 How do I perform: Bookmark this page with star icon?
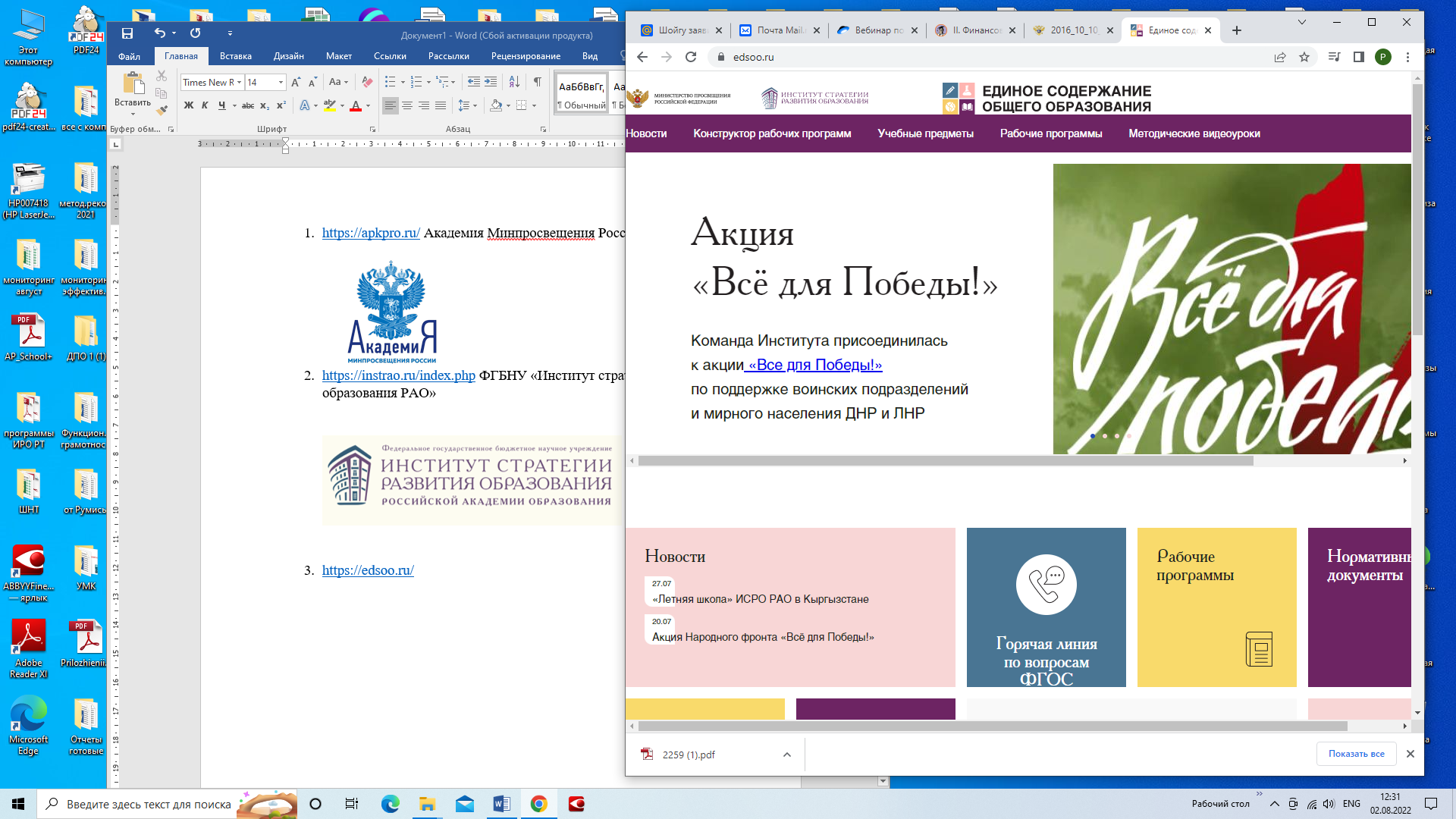point(1304,57)
